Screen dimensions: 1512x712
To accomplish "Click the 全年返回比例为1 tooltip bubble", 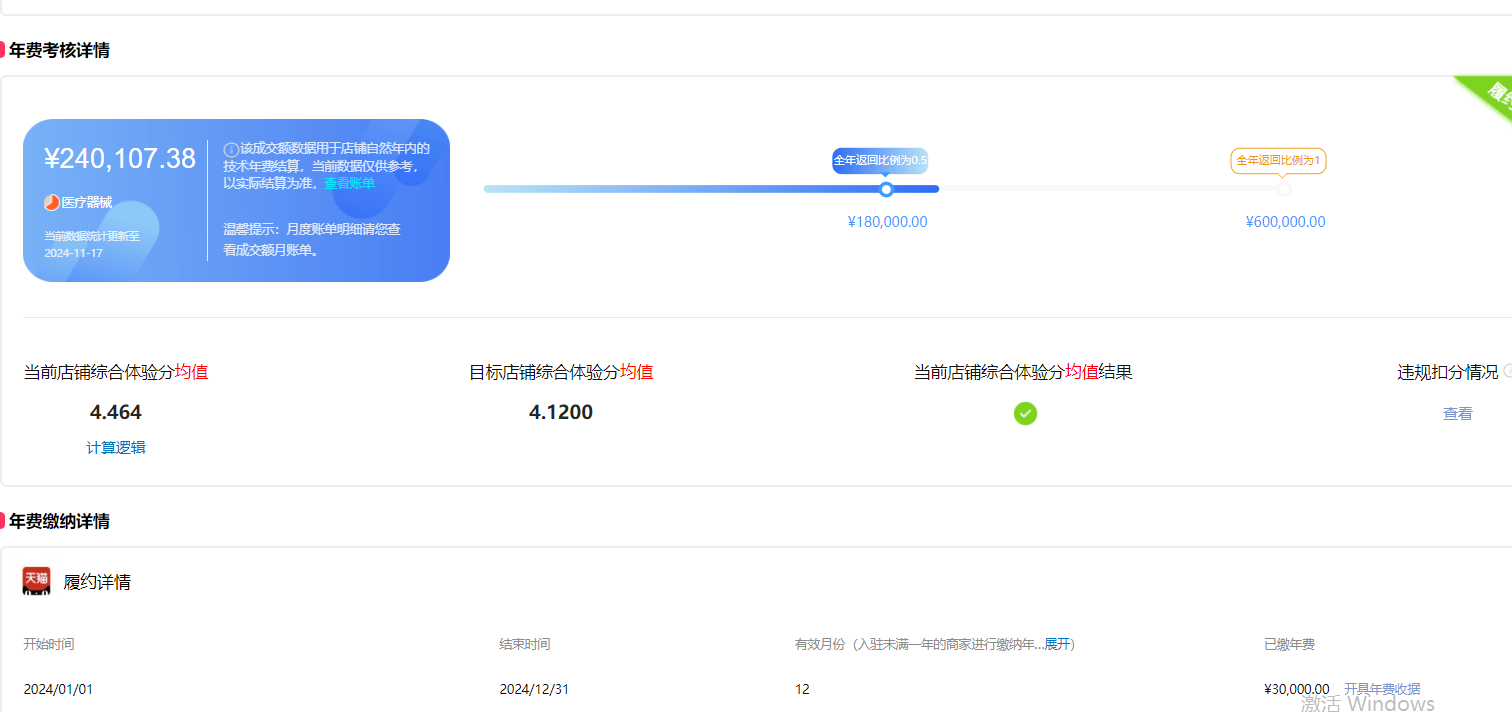I will pos(1278,160).
